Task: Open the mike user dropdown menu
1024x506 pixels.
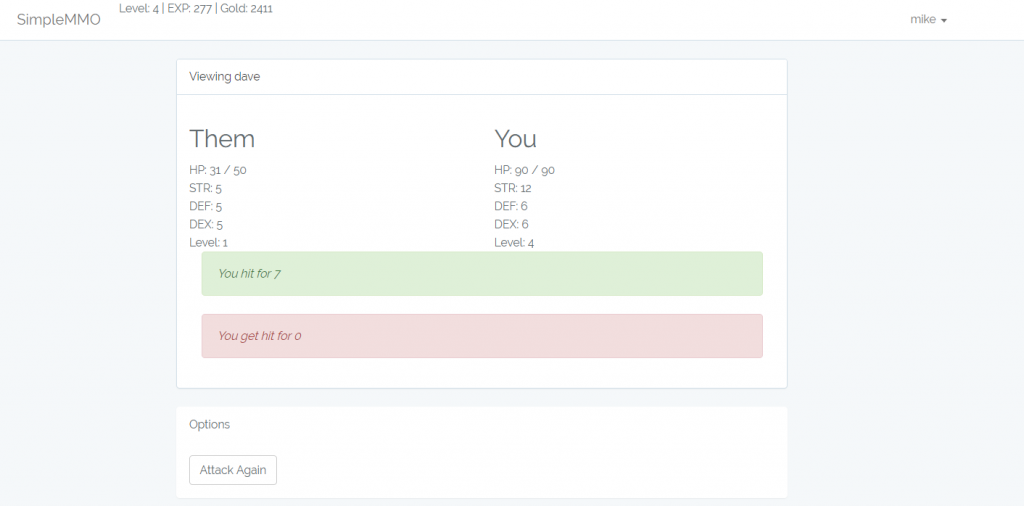Action: point(928,20)
